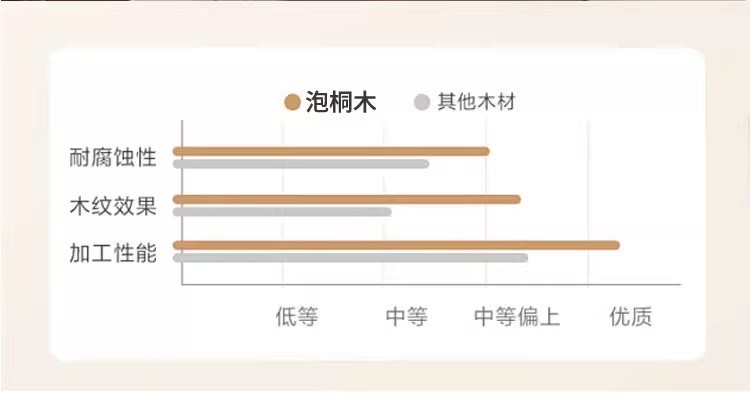Select the gray 加工性能 bar
The image size is (750, 413).
[350, 257]
